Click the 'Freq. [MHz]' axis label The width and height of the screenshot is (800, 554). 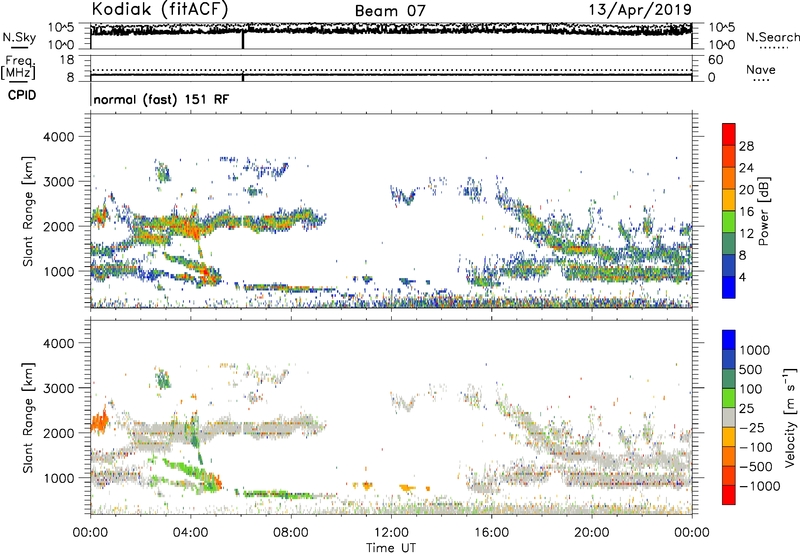(x=18, y=67)
